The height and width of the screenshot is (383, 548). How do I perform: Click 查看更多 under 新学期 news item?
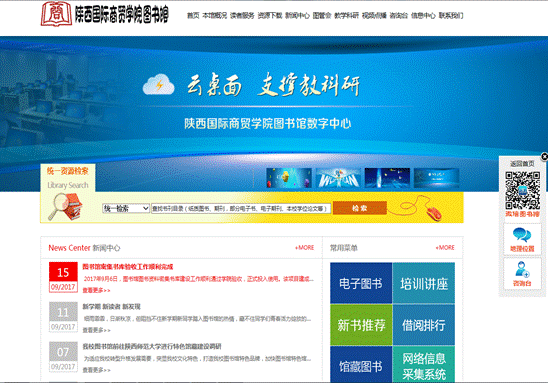pyautogui.click(x=96, y=330)
